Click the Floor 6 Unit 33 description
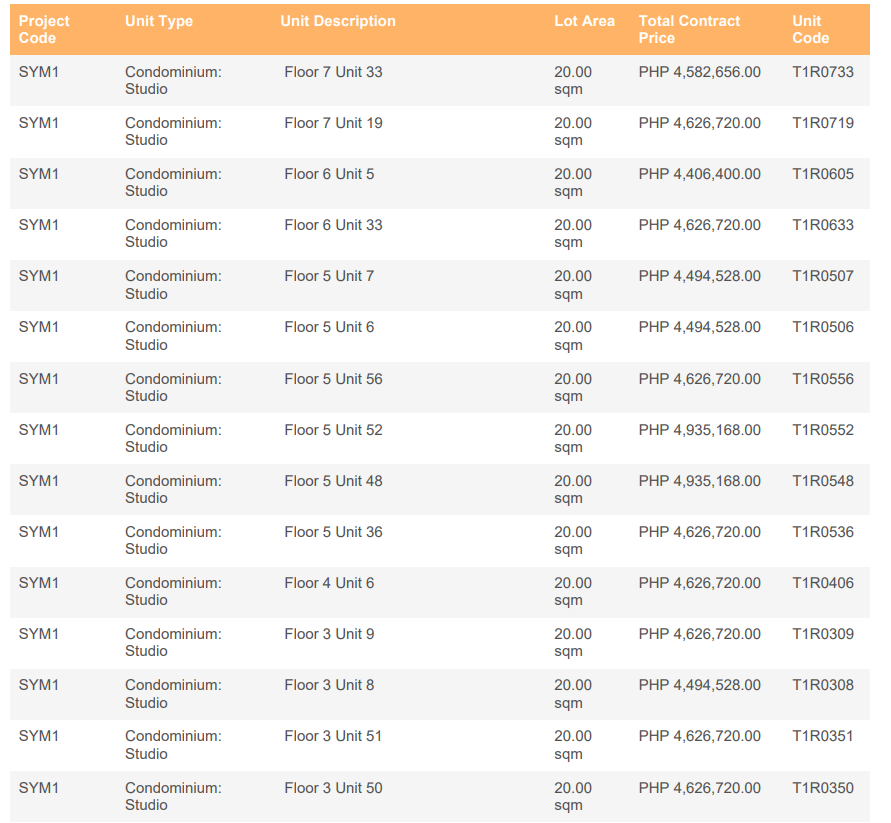Screen dimensions: 891x823 click(333, 225)
